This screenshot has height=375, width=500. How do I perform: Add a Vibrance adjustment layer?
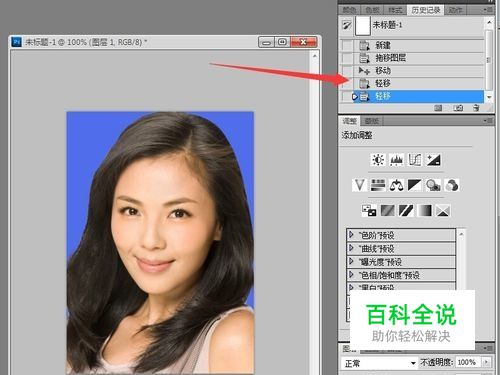(359, 185)
